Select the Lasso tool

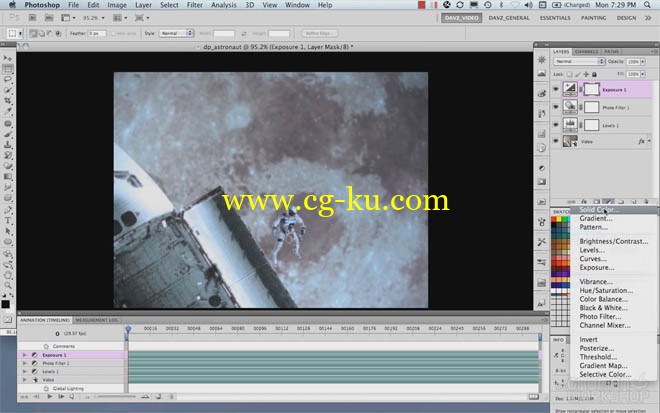[8, 80]
